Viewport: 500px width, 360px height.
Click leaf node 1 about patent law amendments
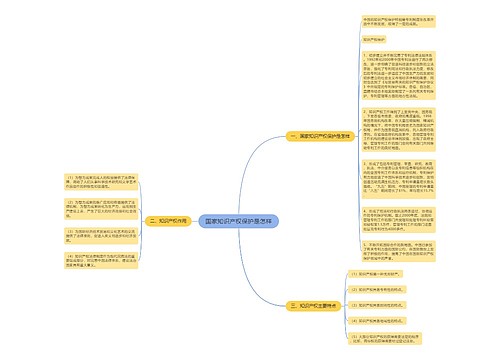pyautogui.click(x=399, y=75)
